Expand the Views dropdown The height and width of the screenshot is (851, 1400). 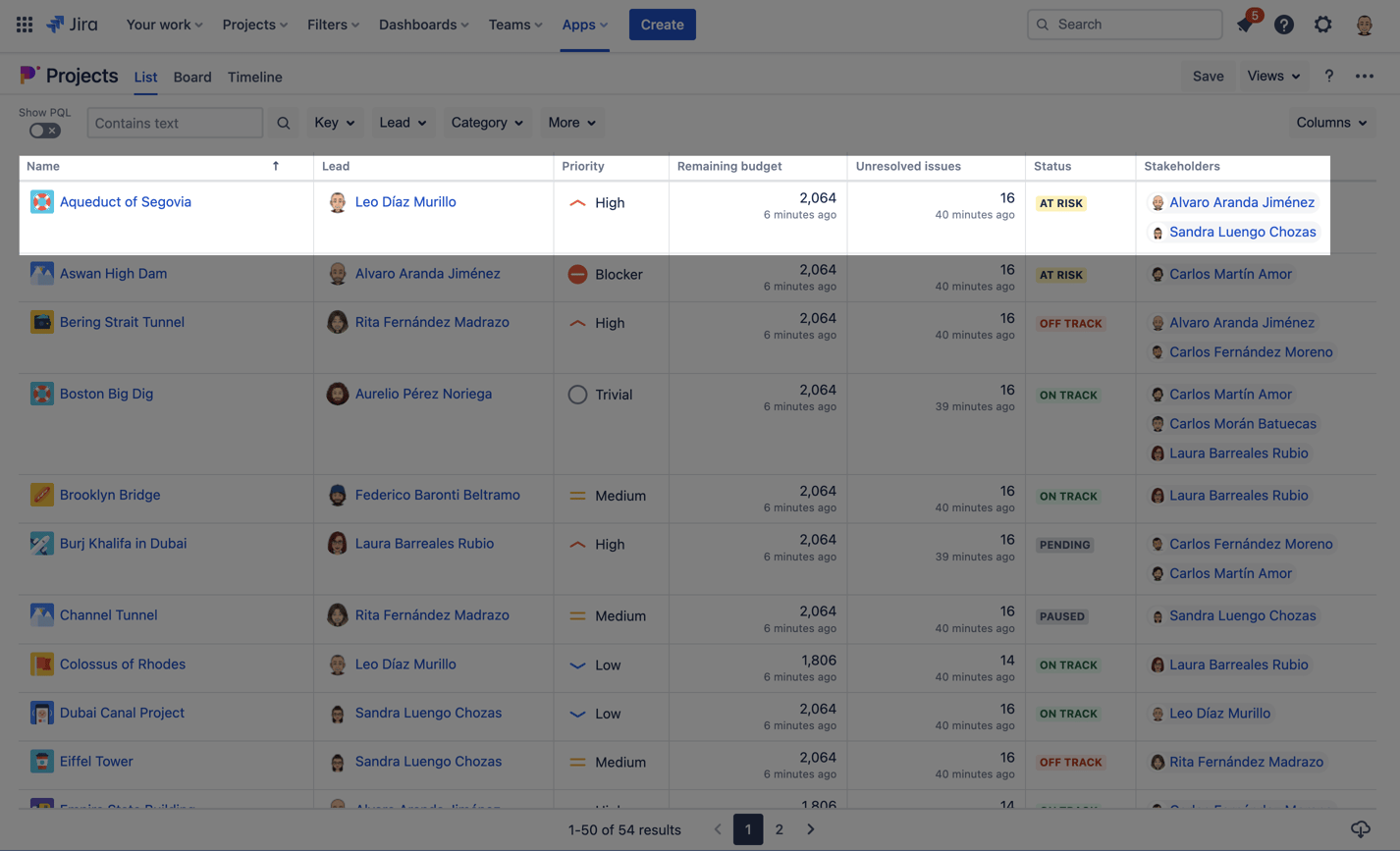point(1273,76)
